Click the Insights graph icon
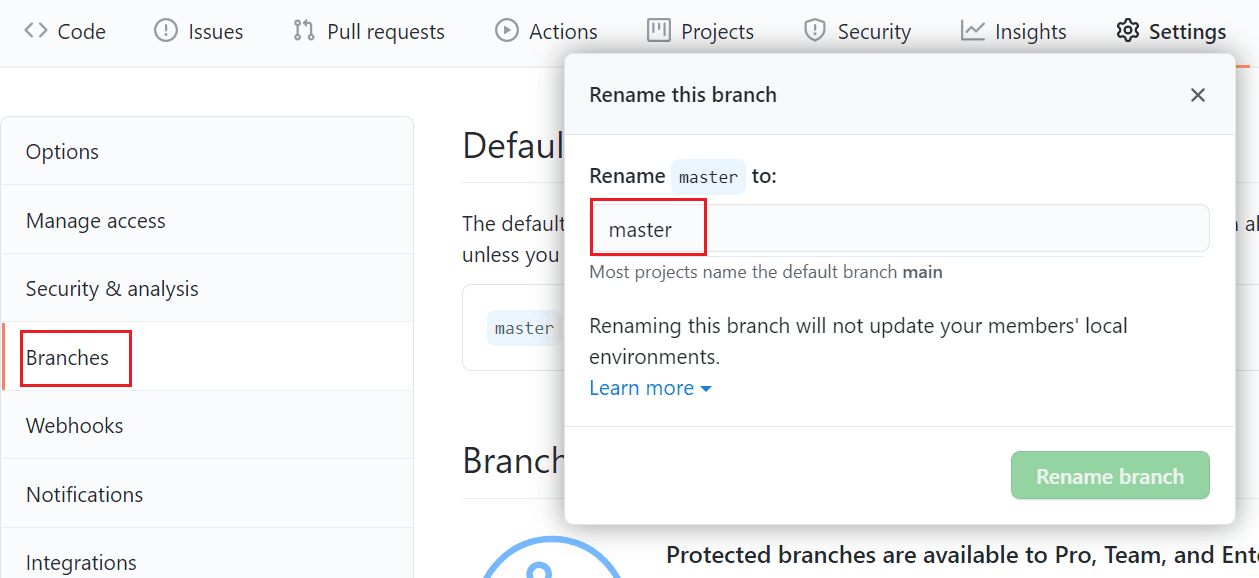The width and height of the screenshot is (1259, 578). click(972, 31)
